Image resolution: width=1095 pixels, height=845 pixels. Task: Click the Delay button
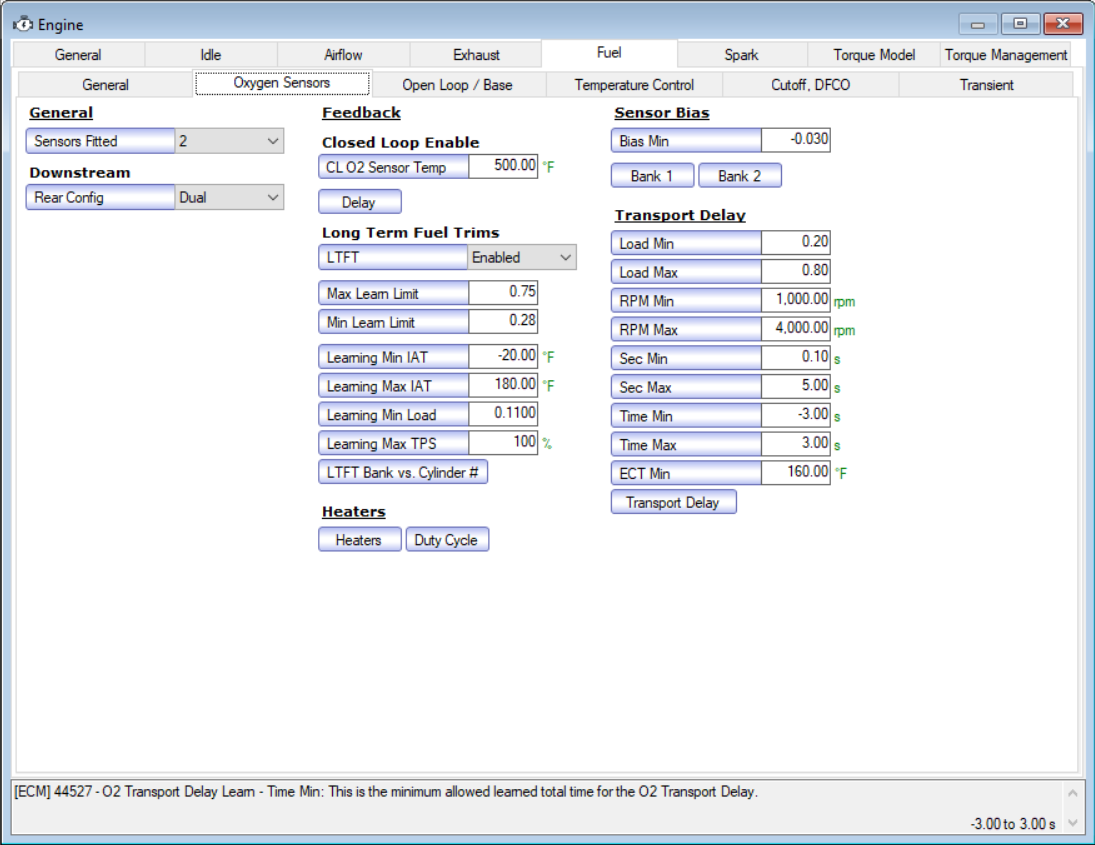tap(359, 203)
